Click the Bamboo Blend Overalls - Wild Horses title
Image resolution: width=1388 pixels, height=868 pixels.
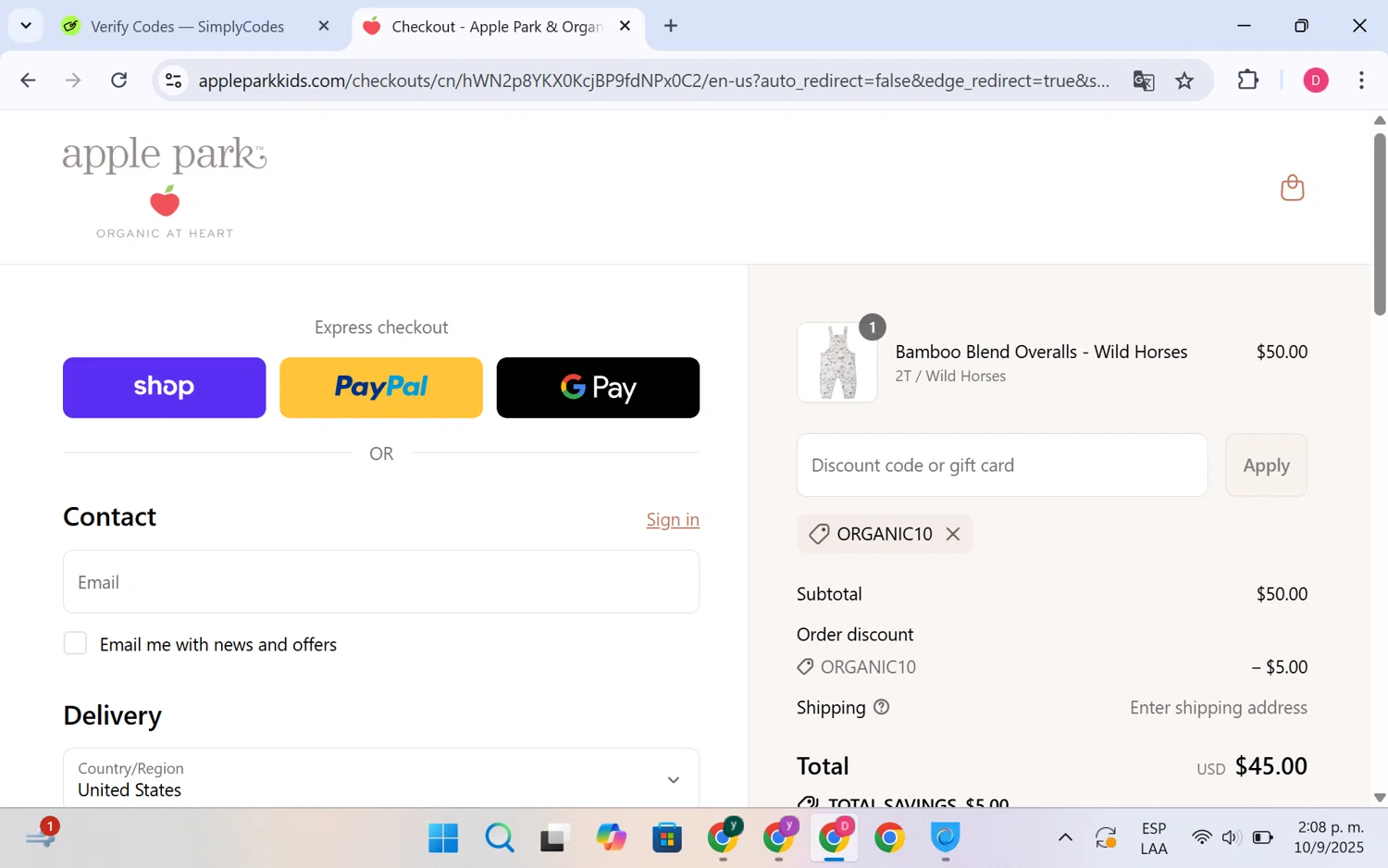click(1041, 352)
